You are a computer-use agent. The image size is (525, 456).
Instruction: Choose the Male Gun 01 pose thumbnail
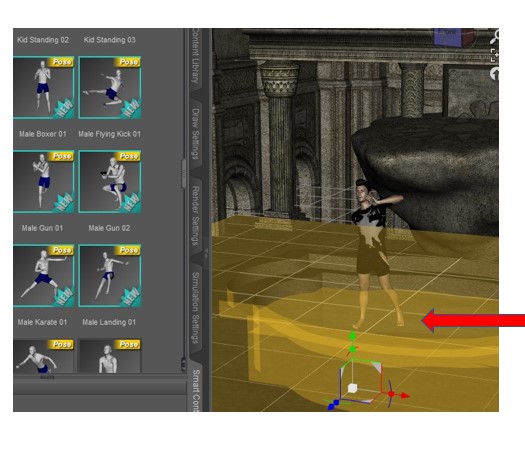point(44,181)
